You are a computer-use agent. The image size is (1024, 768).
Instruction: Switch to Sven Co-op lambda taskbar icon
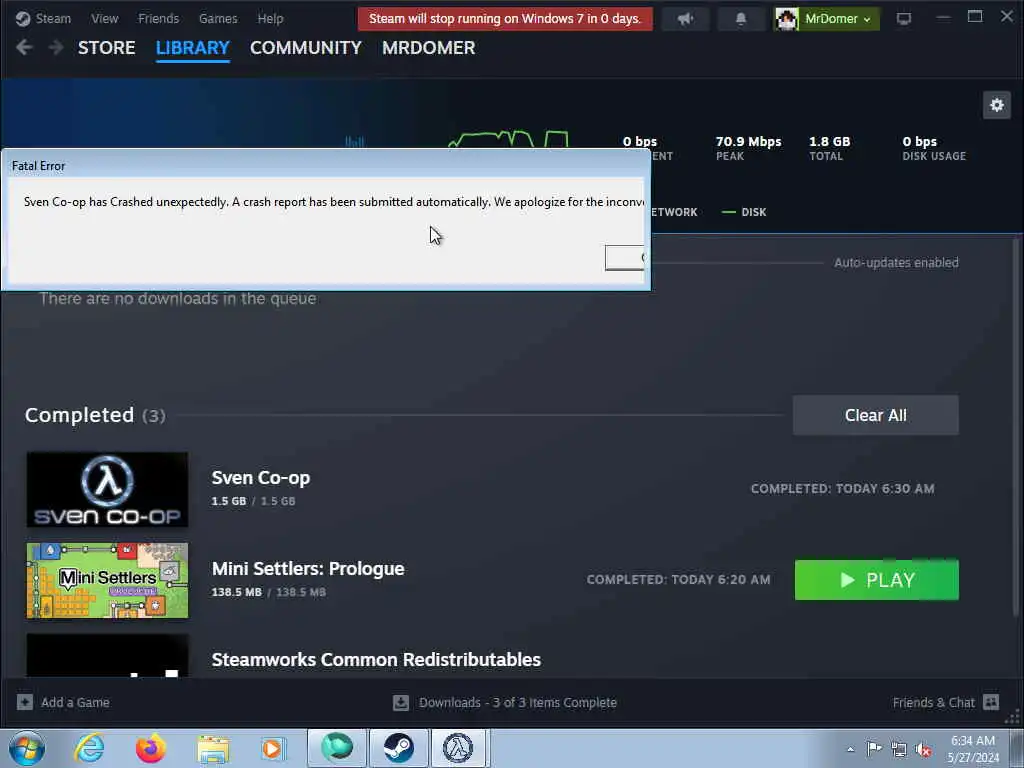(x=458, y=748)
